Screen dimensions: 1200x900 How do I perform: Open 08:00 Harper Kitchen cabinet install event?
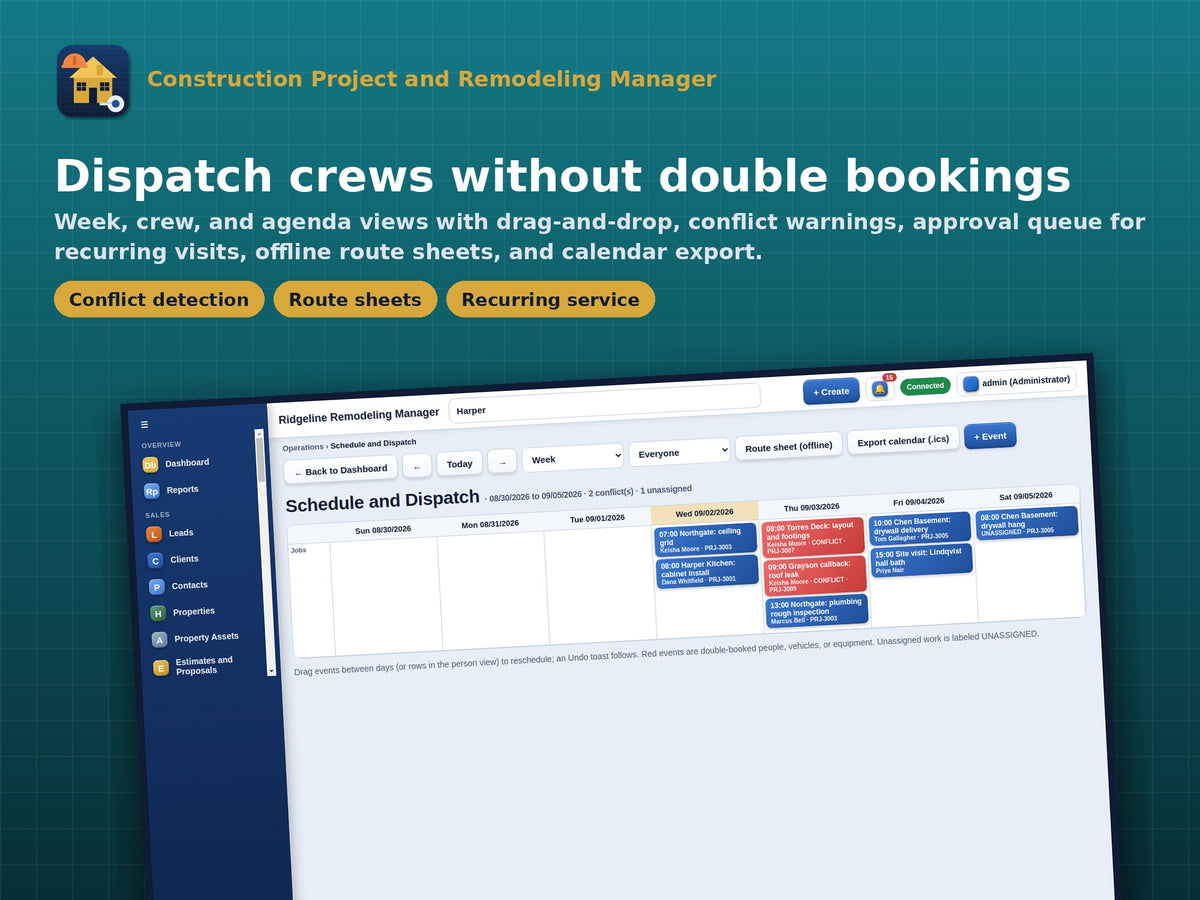tap(707, 571)
